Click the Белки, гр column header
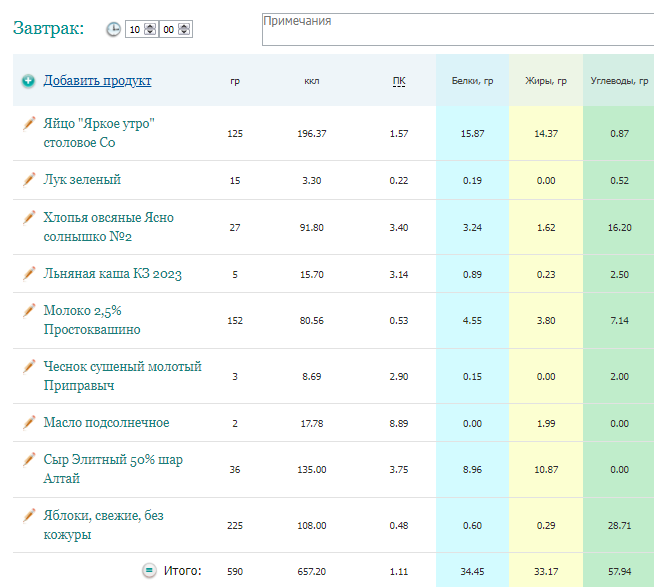The image size is (654, 587). 473,81
